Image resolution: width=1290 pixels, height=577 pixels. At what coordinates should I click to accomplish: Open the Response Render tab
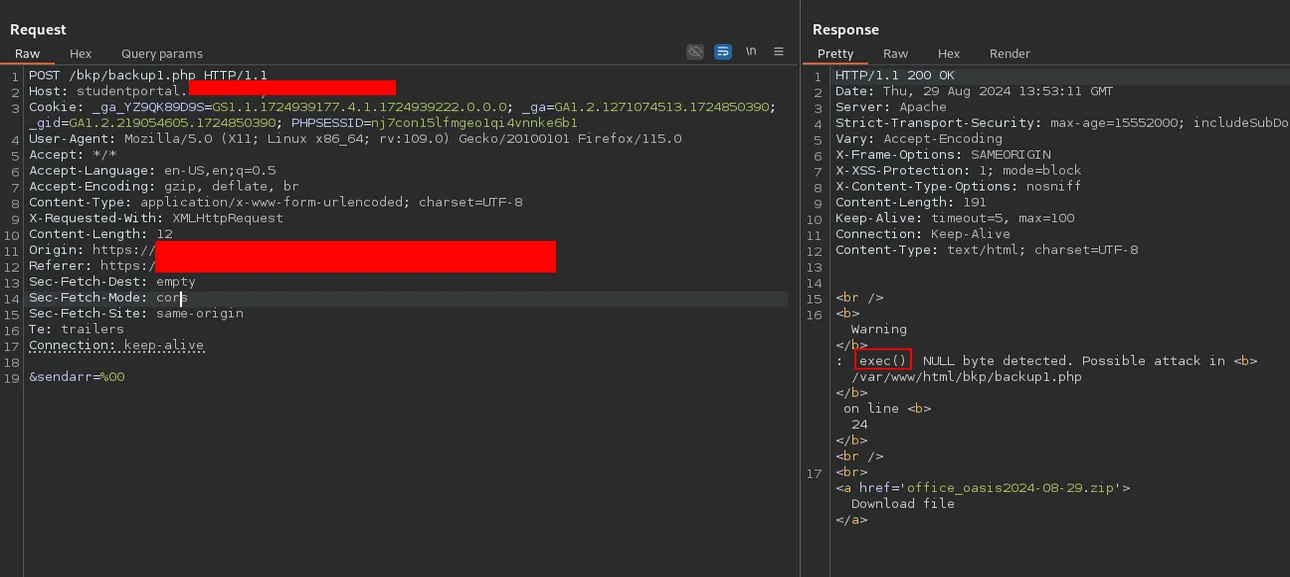pos(1010,54)
